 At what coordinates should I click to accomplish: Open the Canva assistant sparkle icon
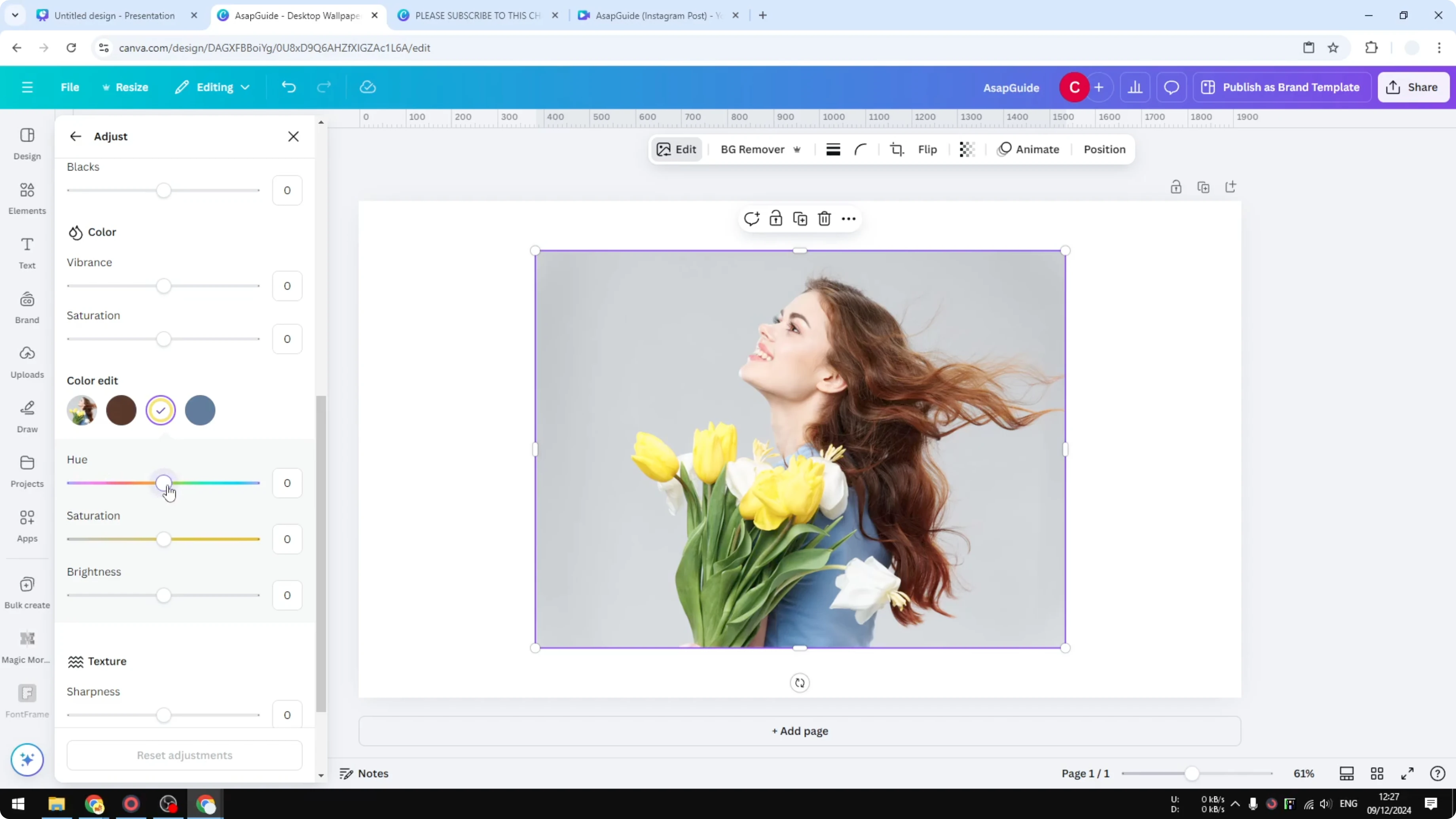pyautogui.click(x=27, y=760)
